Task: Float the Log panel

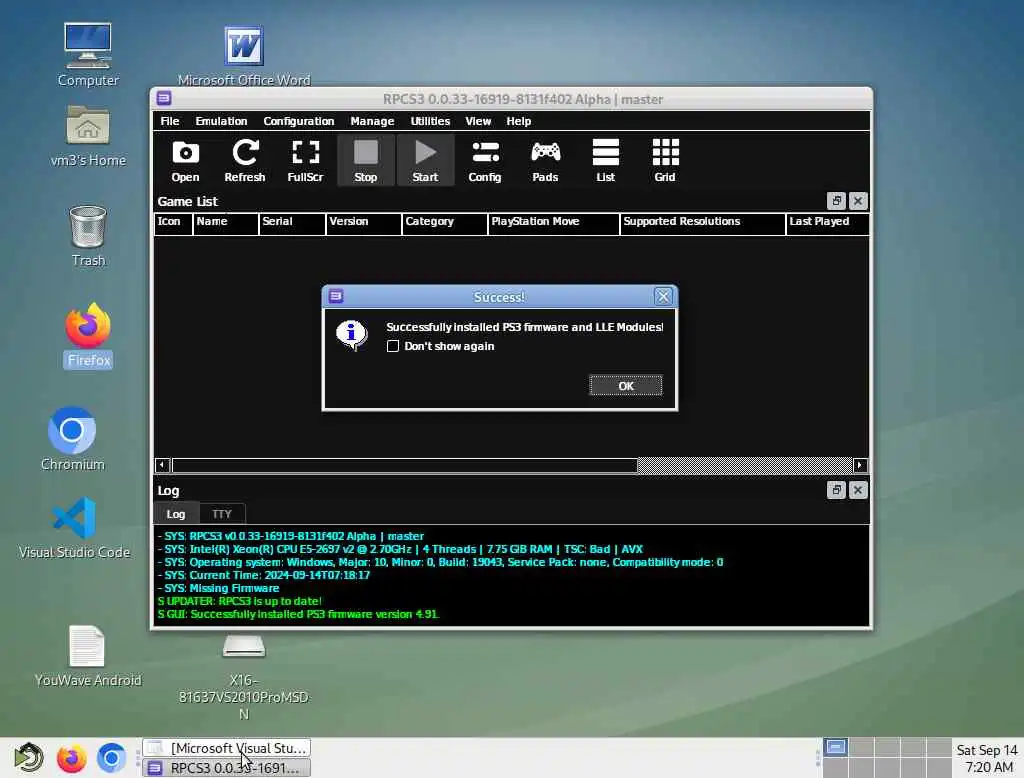Action: (x=837, y=490)
